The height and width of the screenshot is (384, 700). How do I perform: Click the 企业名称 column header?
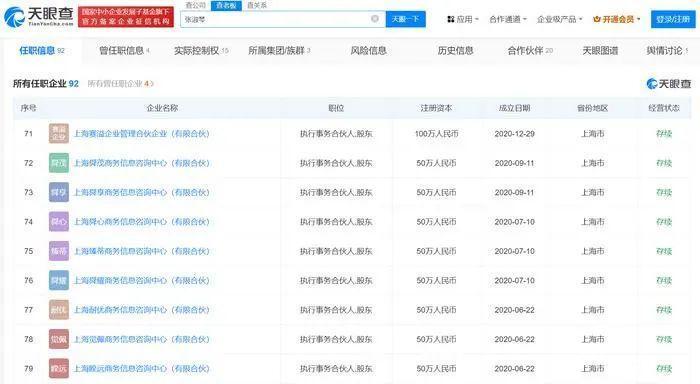162,108
